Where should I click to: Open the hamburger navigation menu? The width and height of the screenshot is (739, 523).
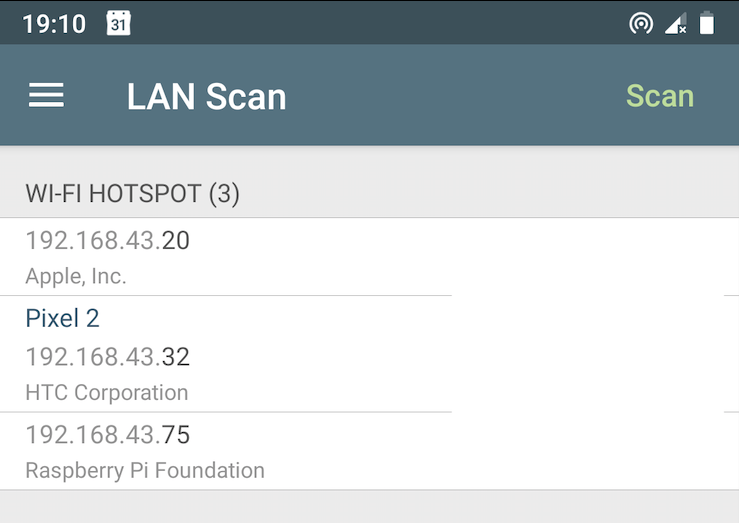(46, 95)
